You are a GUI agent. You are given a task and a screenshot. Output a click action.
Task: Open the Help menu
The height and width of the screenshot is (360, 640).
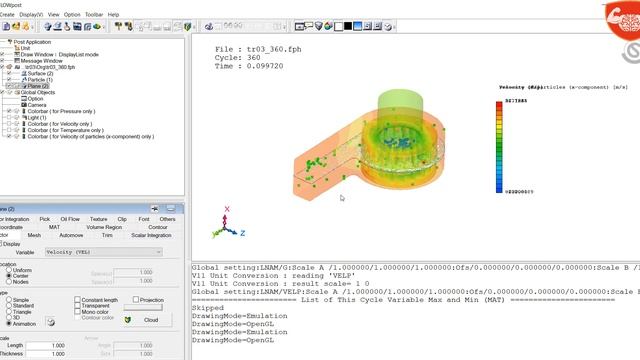(x=113, y=14)
